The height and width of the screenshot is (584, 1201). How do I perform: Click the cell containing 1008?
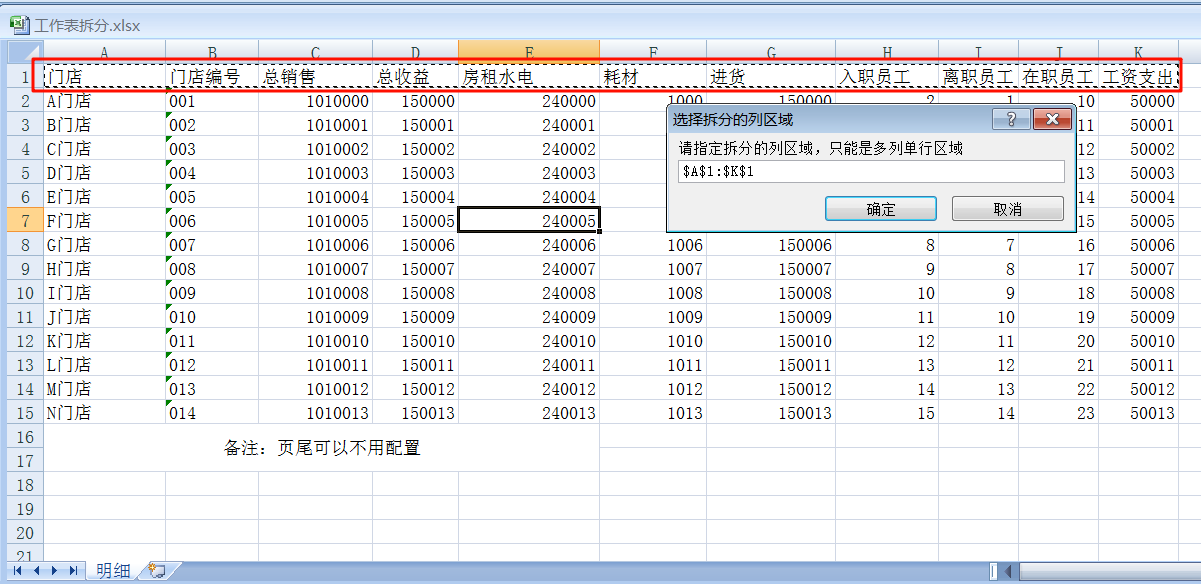(x=653, y=293)
